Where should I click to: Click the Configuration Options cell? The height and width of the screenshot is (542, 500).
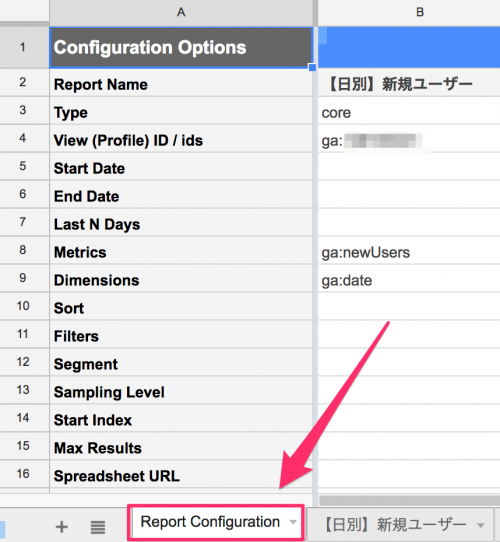pyautogui.click(x=181, y=47)
